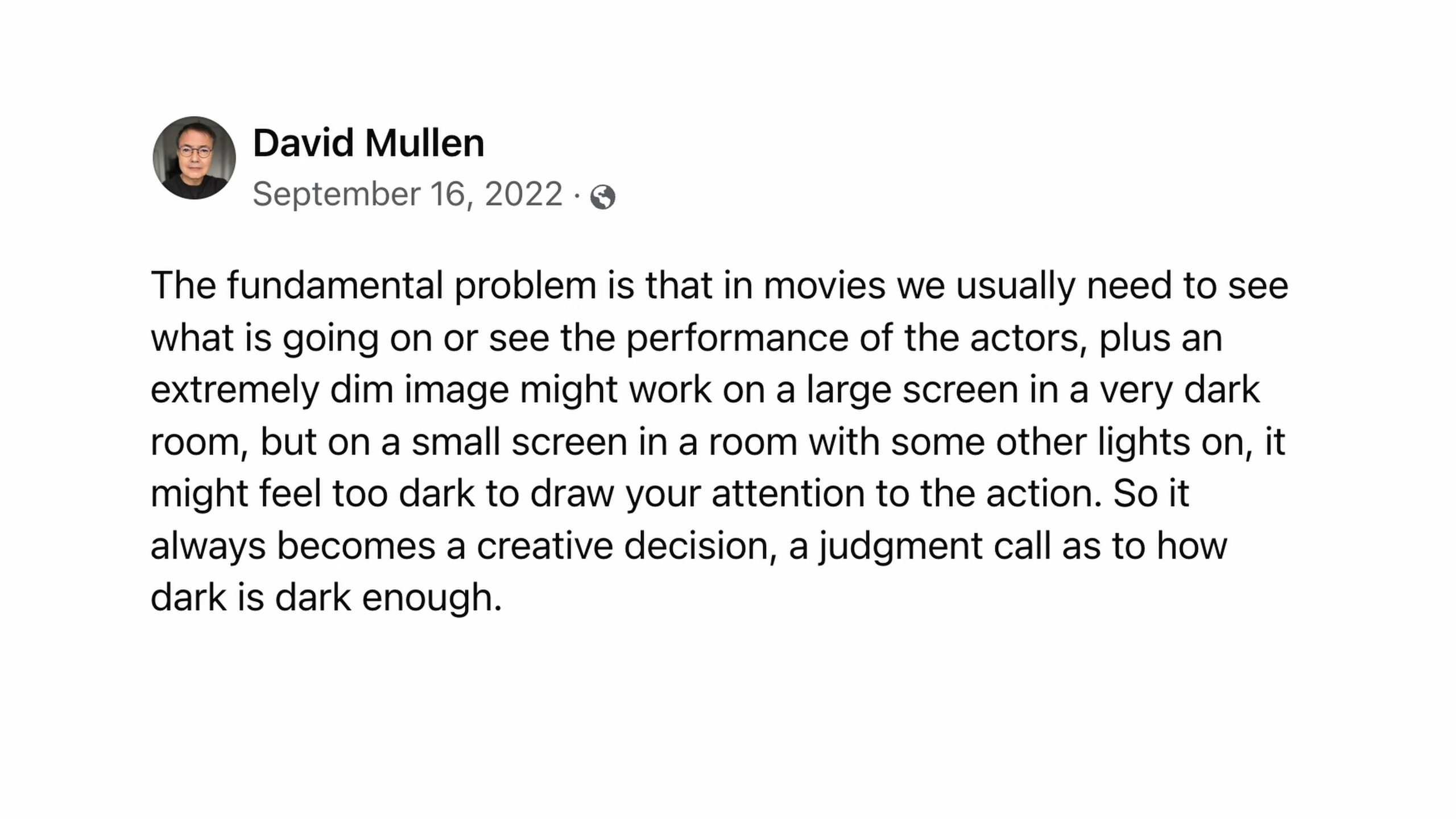The height and width of the screenshot is (819, 1456).
Task: Click the word "actors" in the post text
Action: 1029,338
